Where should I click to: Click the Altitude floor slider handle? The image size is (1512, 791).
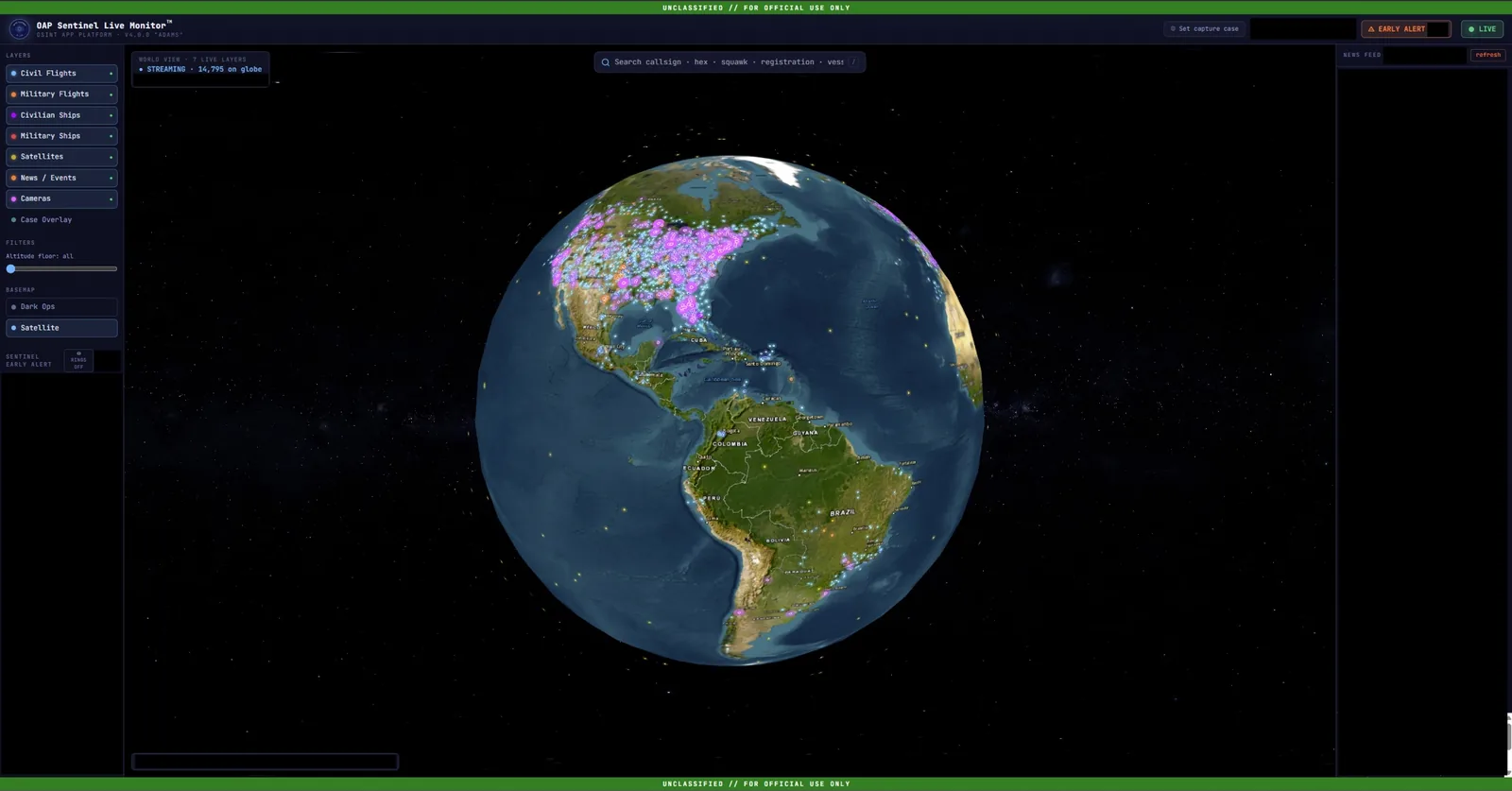[11, 269]
